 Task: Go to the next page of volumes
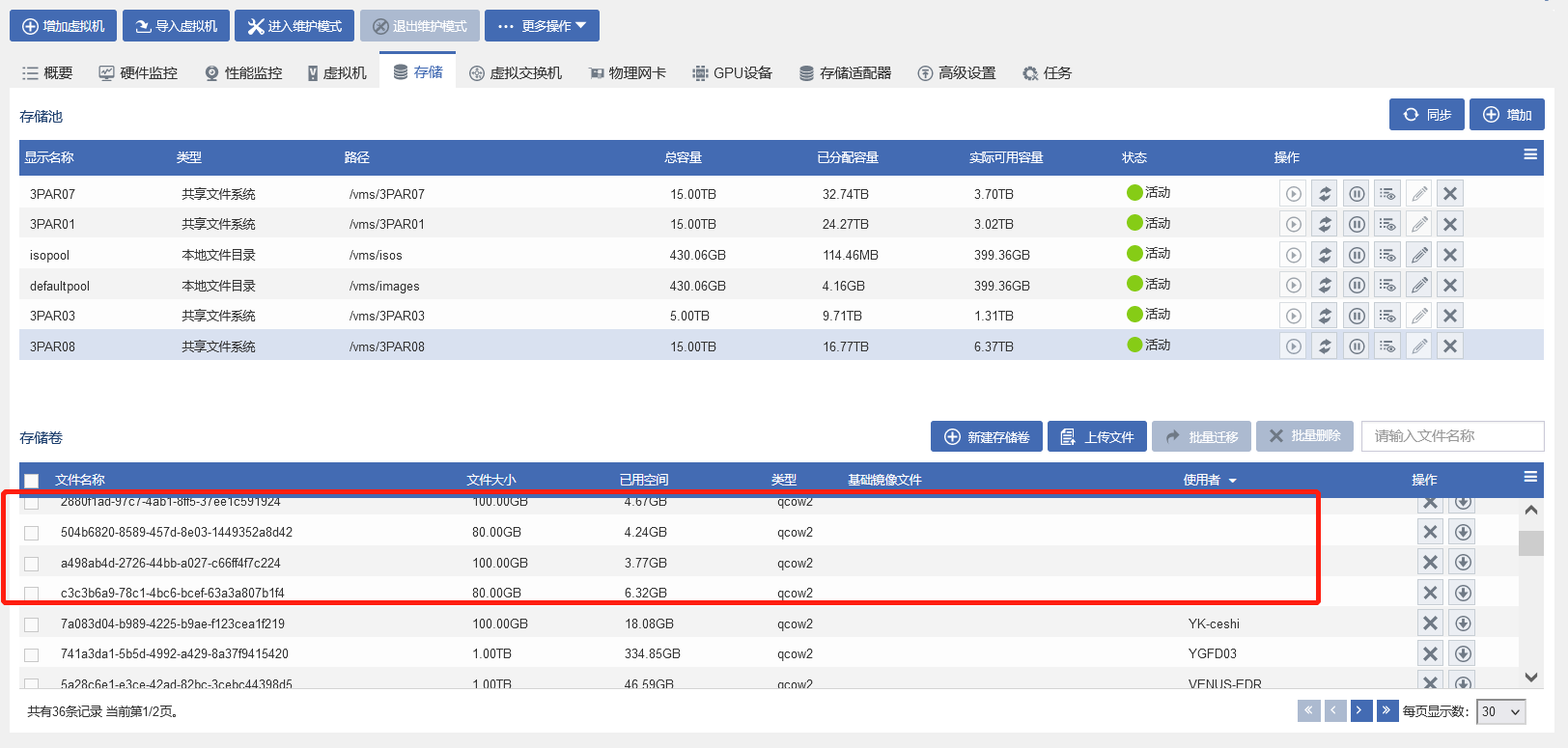[x=1360, y=711]
